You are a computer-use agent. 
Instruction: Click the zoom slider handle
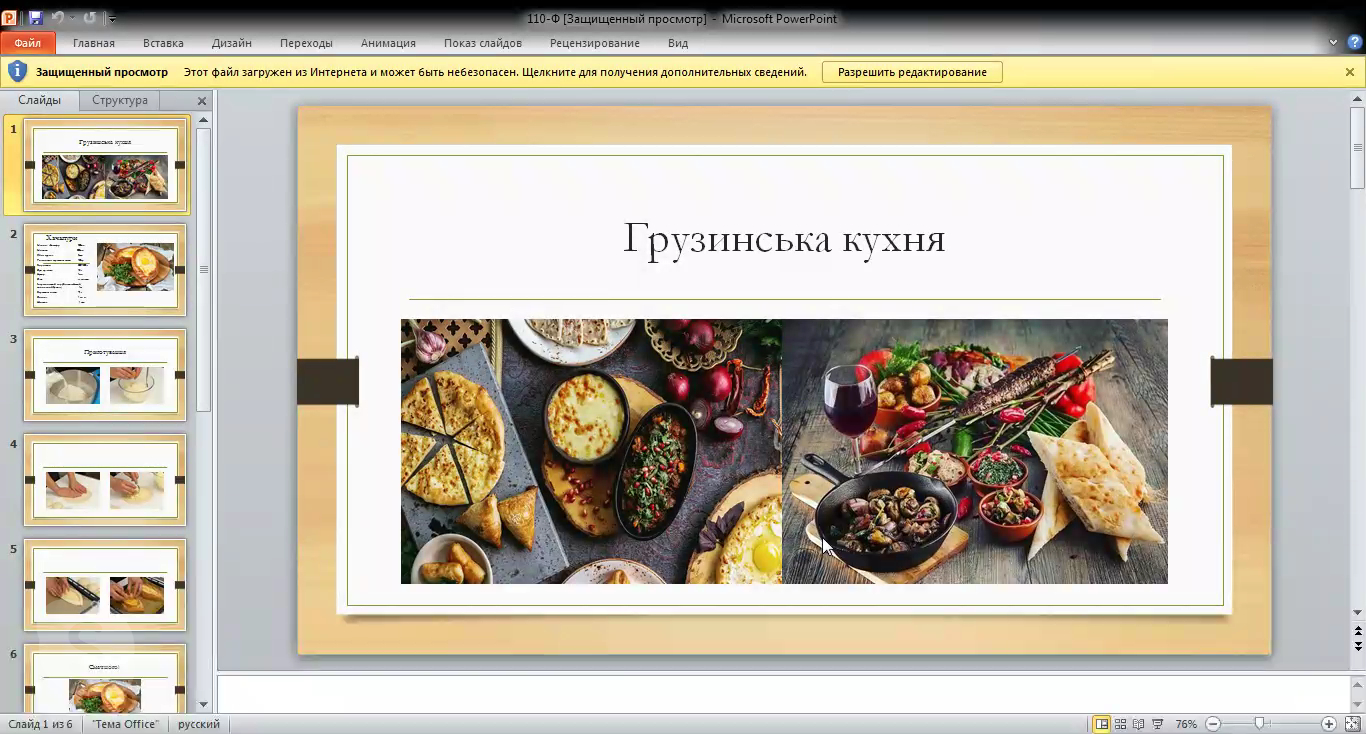[x=1259, y=724]
